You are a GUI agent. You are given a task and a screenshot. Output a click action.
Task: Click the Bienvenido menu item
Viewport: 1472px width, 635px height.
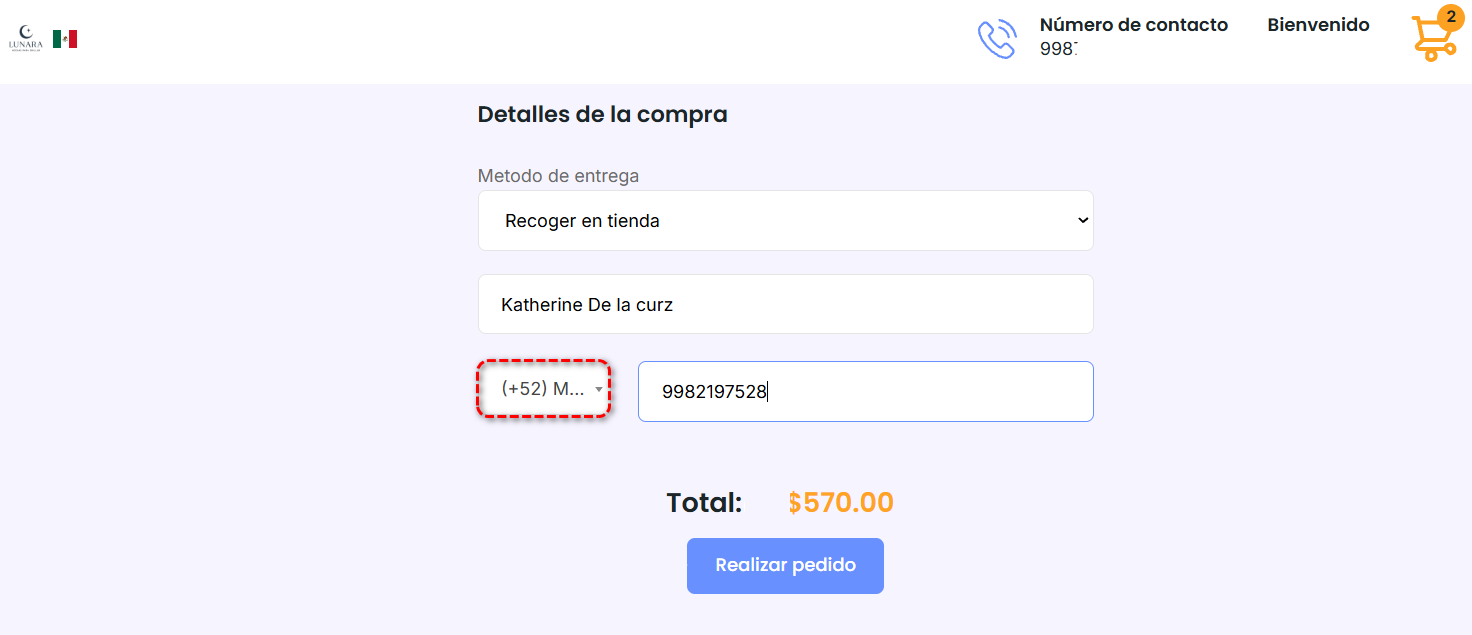(x=1318, y=25)
